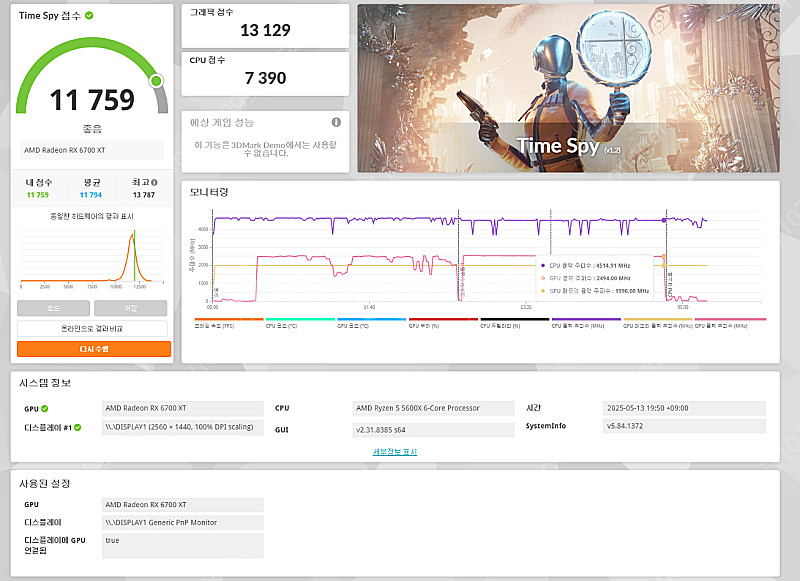Click the Time Spy hero image
The image size is (800, 581).
pyautogui.click(x=568, y=88)
